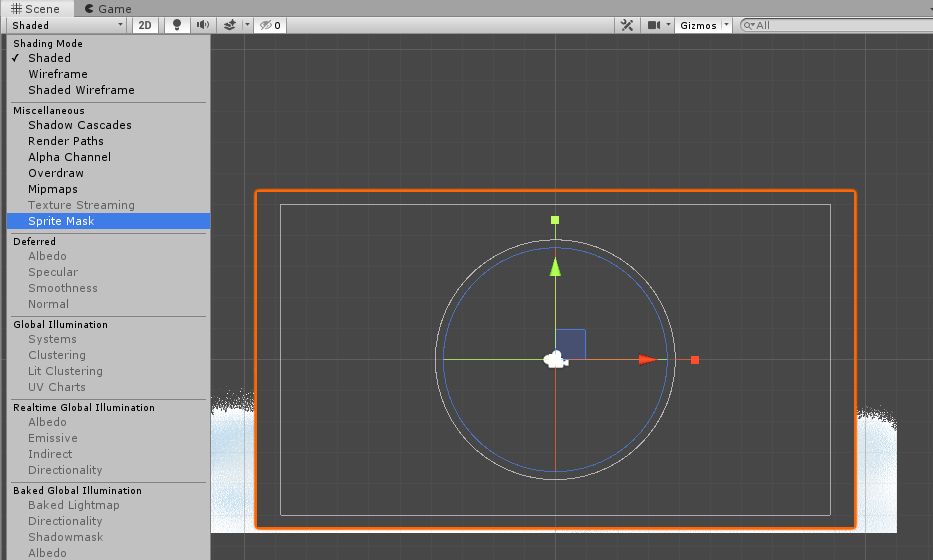Expand the Gizmos dropdown arrow
This screenshot has height=560, width=933.
[x=726, y=25]
